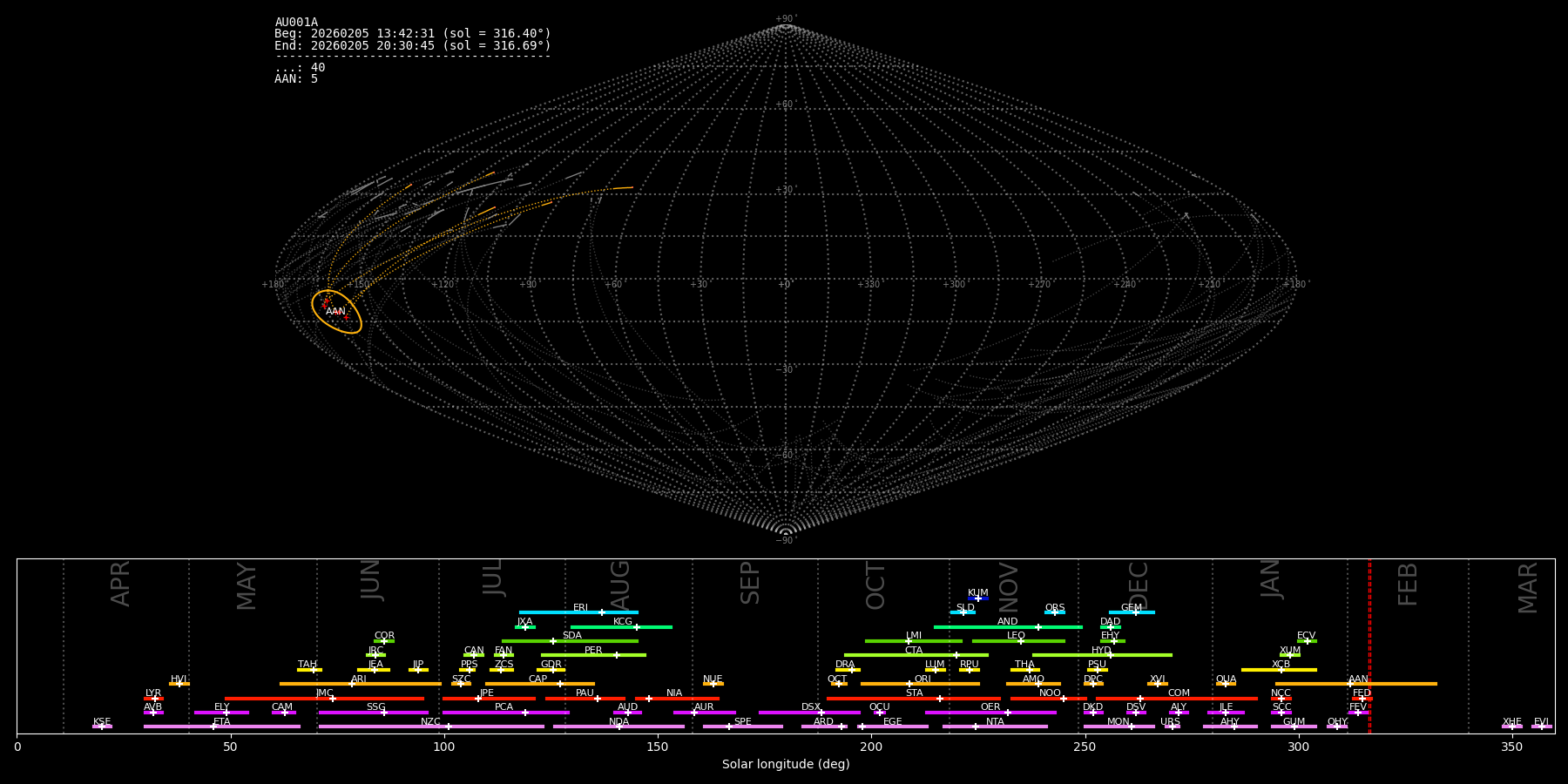Select the End: 20260205 20:30:45 line
This screenshot has height=784, width=1568.
pyautogui.click(x=413, y=45)
